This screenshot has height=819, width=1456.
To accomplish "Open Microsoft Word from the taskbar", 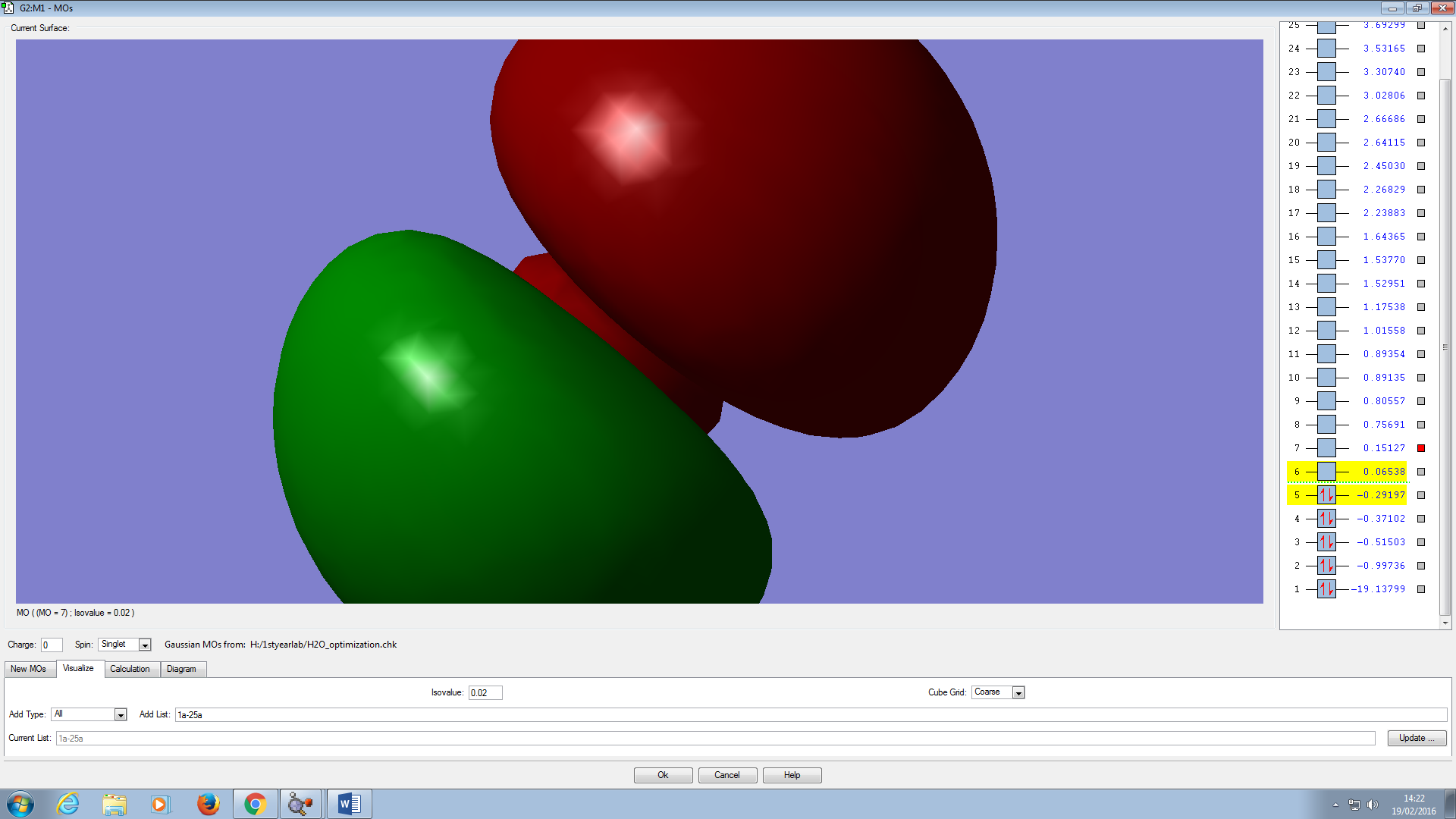I will click(x=349, y=804).
